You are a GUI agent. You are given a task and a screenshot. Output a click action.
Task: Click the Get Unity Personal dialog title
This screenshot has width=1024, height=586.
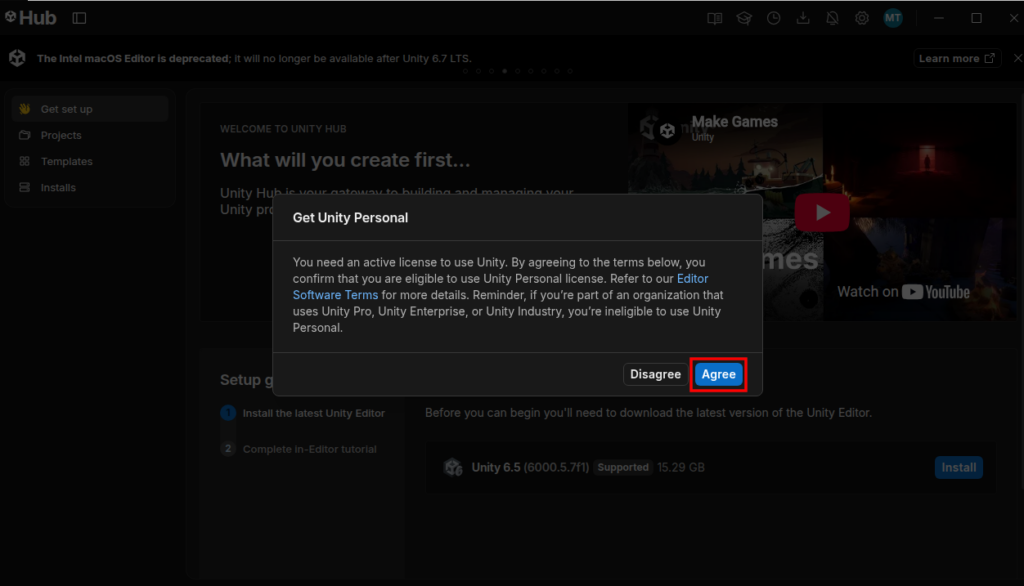(350, 218)
